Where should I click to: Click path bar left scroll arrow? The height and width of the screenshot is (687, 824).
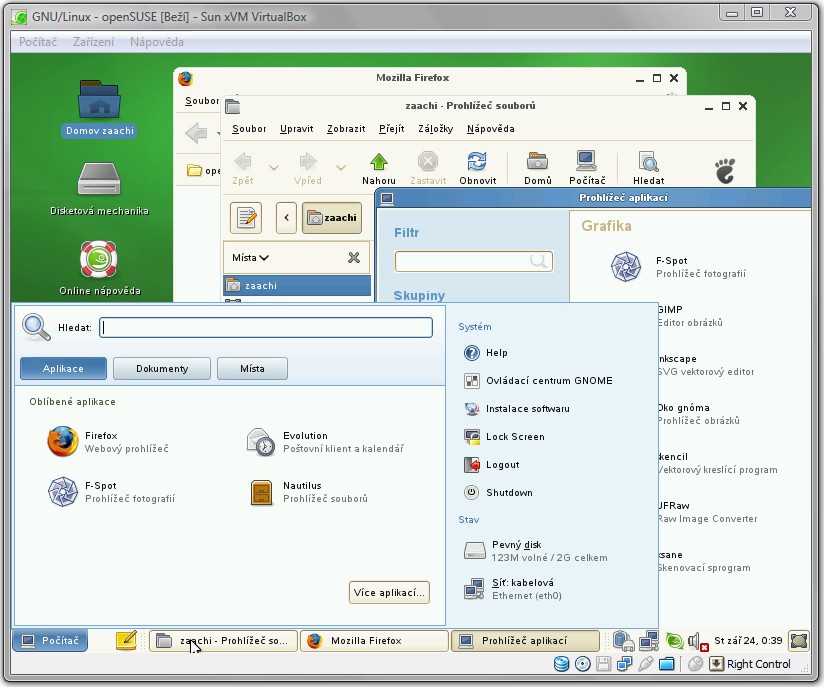pyautogui.click(x=286, y=217)
